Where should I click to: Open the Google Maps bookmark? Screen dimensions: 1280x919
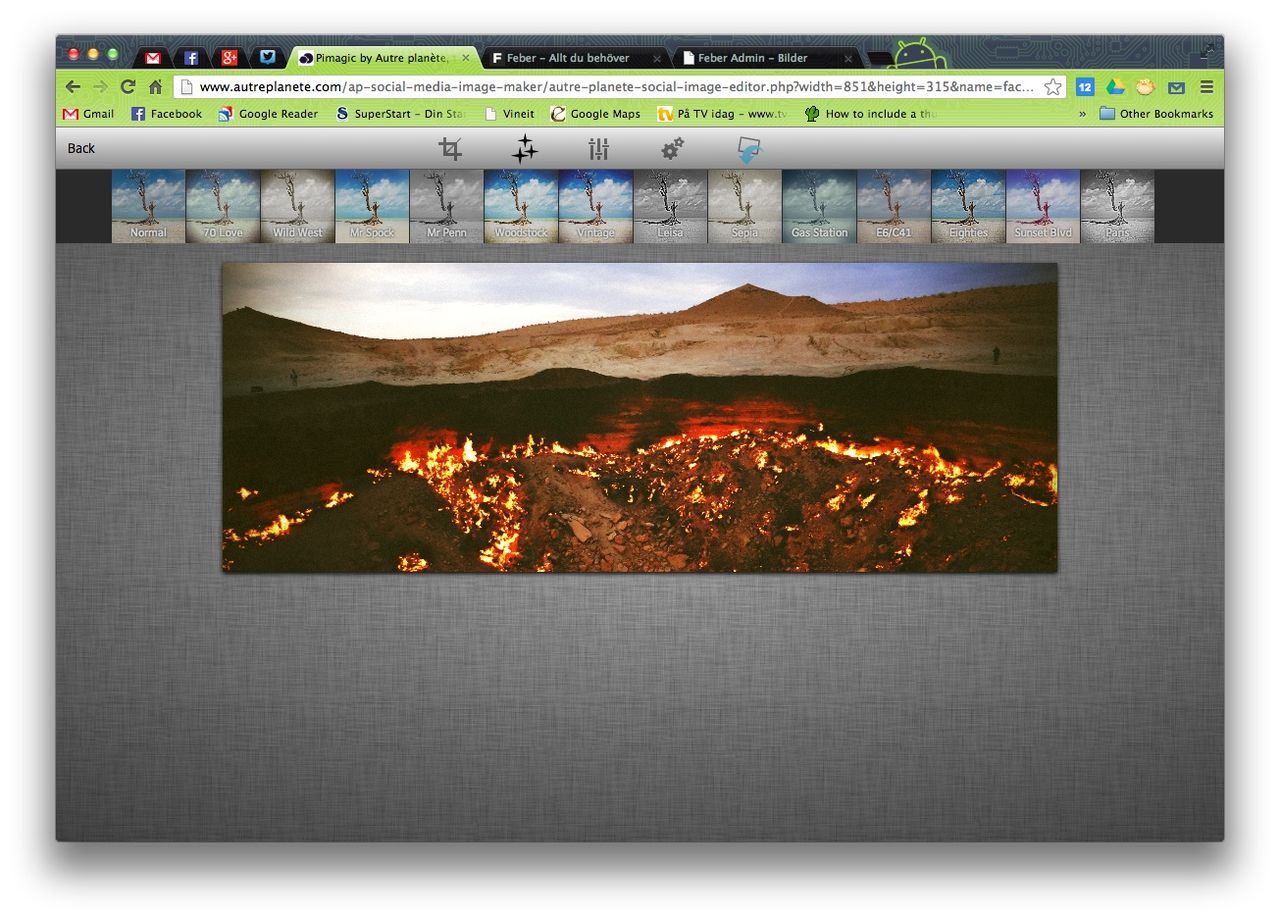(x=596, y=114)
